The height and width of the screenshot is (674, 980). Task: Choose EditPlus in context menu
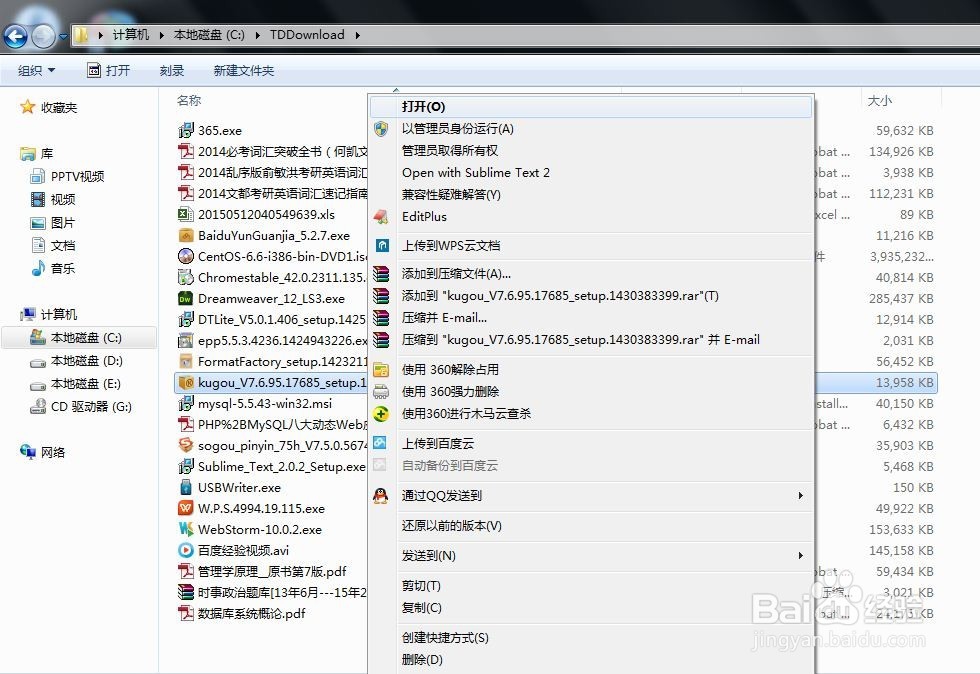[x=591, y=216]
